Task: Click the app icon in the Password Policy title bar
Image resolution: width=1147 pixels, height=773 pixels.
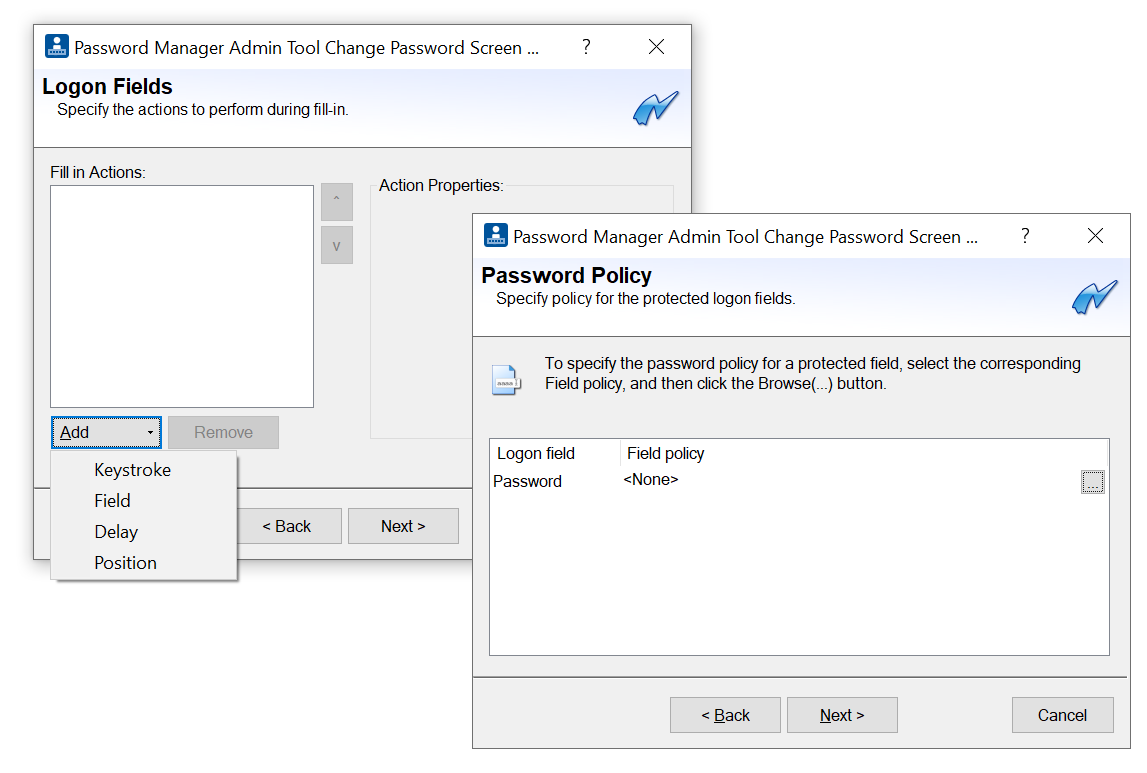Action: (496, 236)
